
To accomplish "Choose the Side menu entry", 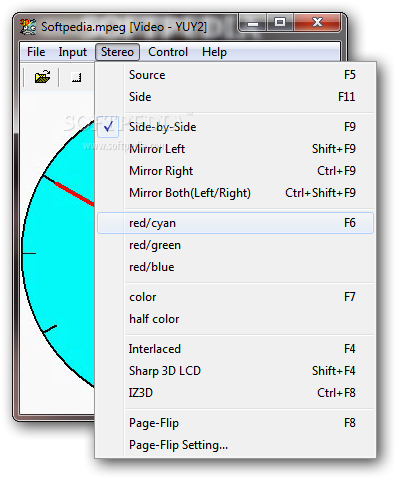I will tap(235, 97).
